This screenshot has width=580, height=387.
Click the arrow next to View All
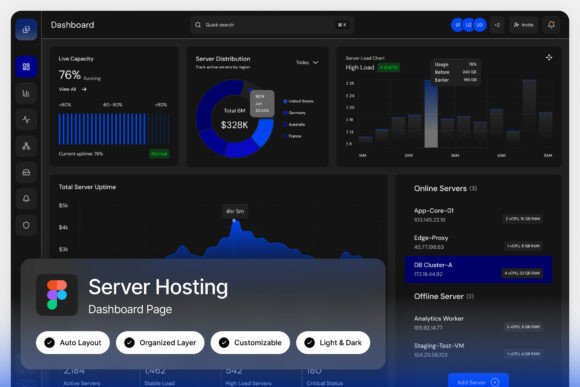(84, 89)
